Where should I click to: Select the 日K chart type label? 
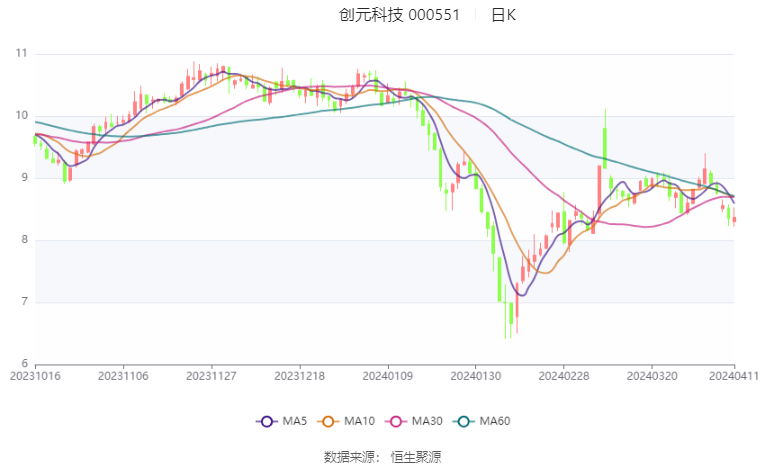coord(503,15)
